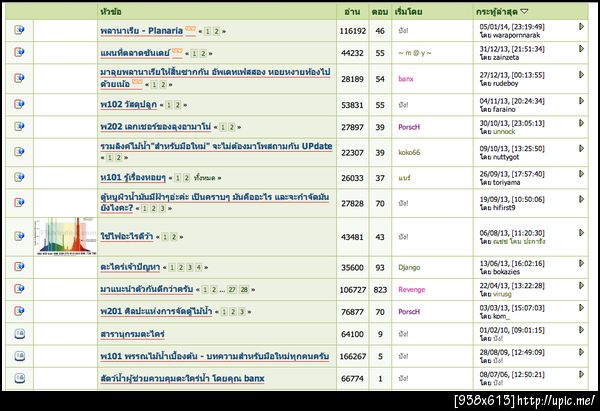Image resolution: width=600 pixels, height=411 pixels.
Task: Go to page 27 of Revenge's thread
Action: (x=232, y=290)
